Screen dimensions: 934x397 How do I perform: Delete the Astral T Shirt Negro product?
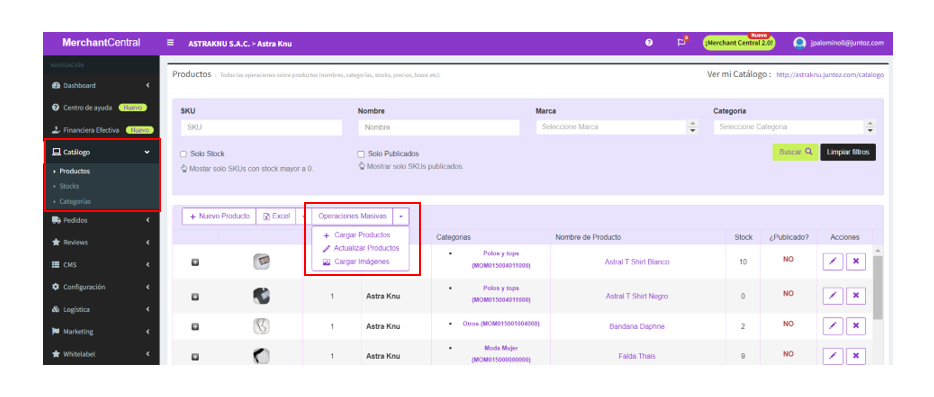click(856, 296)
